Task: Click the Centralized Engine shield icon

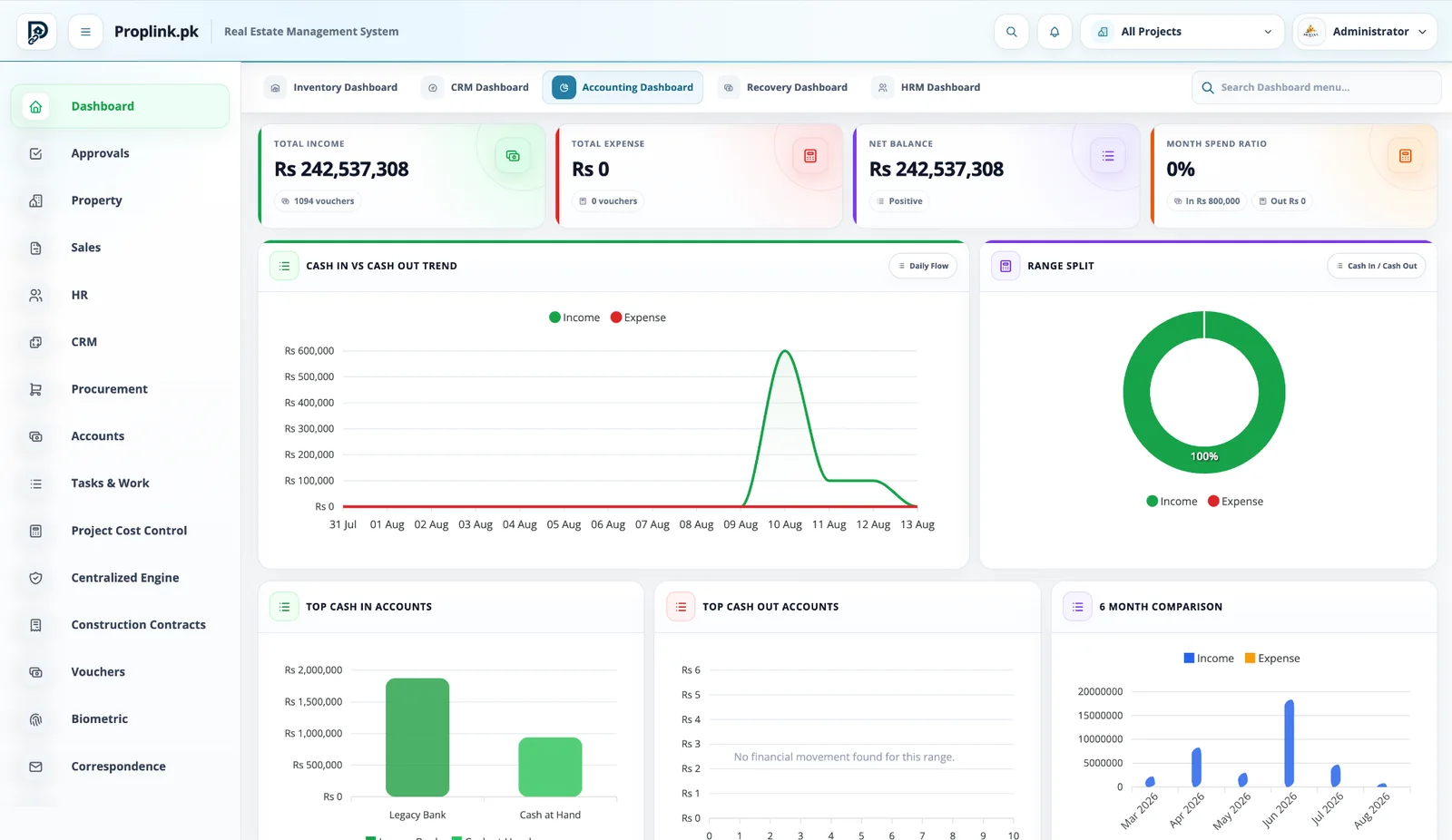Action: coord(36,579)
